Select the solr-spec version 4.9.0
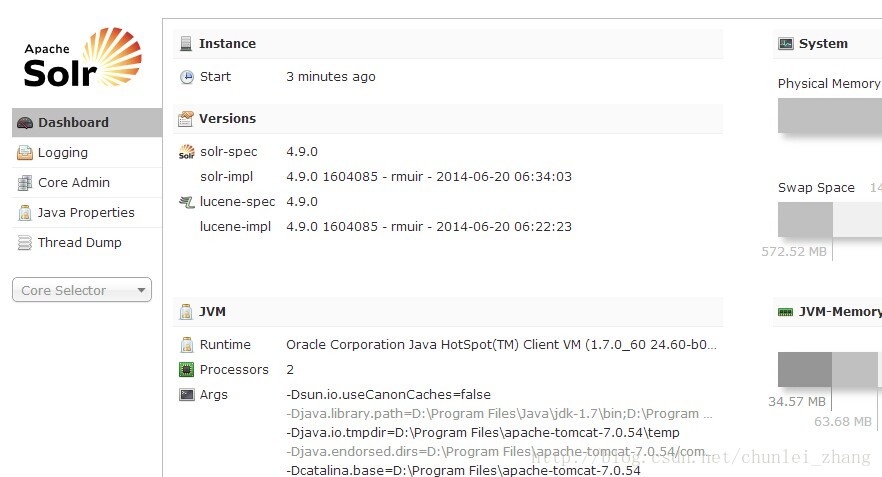 pyautogui.click(x=302, y=152)
